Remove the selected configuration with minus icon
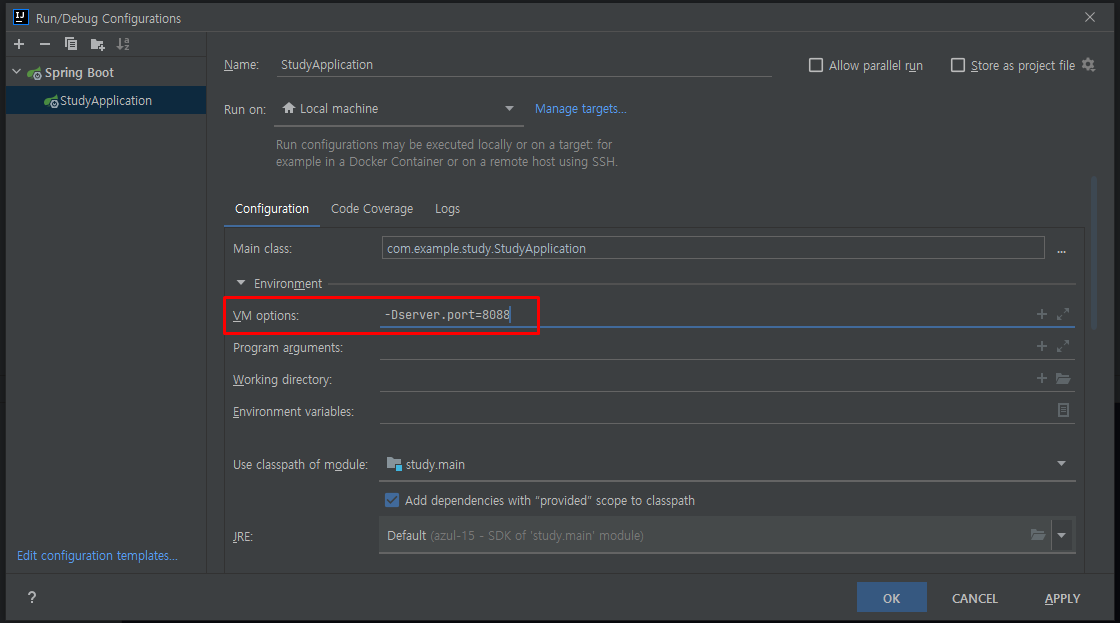The image size is (1120, 623). point(45,44)
